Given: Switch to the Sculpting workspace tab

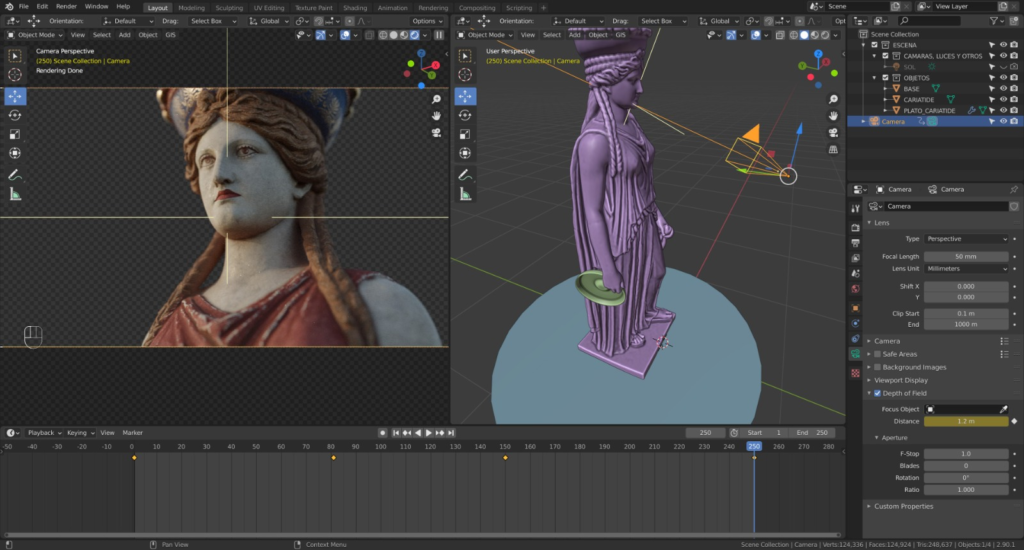Looking at the screenshot, I should click(x=229, y=7).
